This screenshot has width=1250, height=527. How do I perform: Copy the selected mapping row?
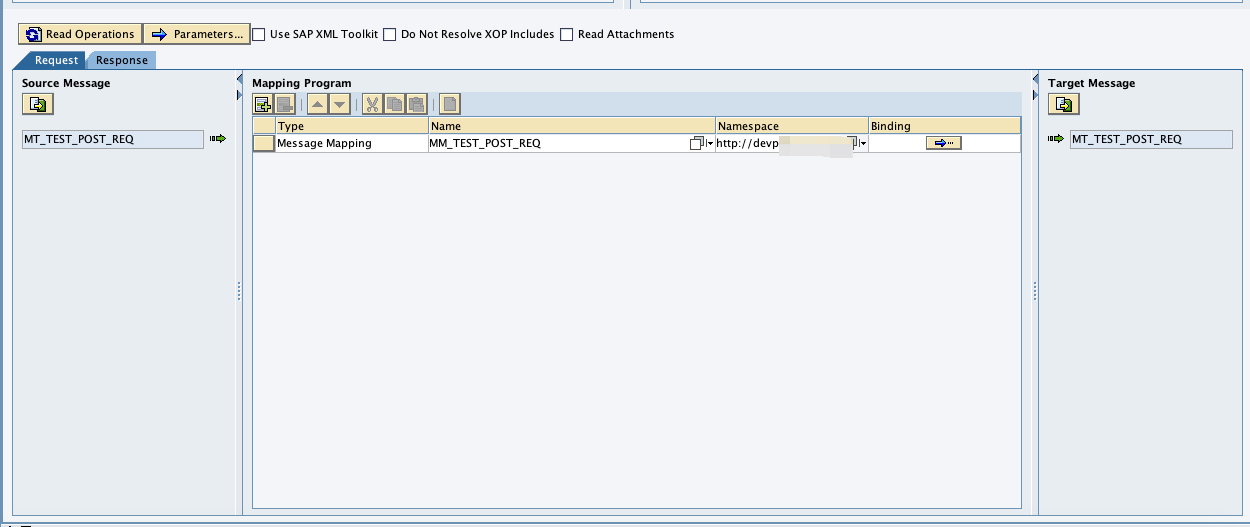pyautogui.click(x=394, y=104)
